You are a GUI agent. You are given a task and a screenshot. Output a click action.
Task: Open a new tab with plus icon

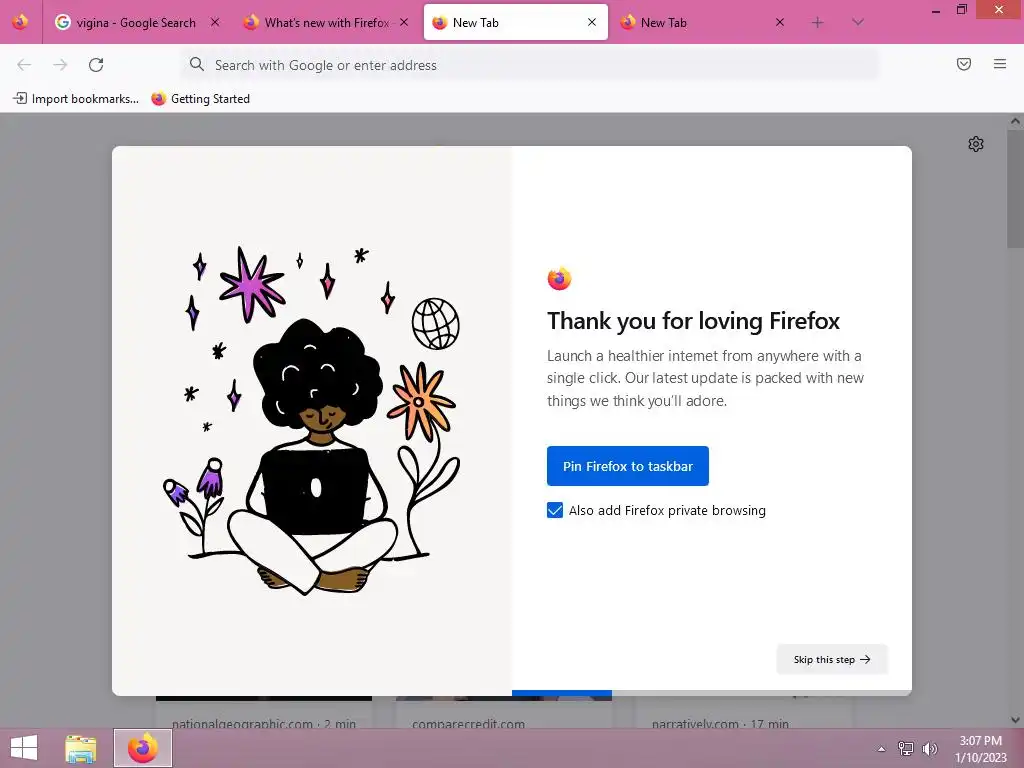coord(818,23)
